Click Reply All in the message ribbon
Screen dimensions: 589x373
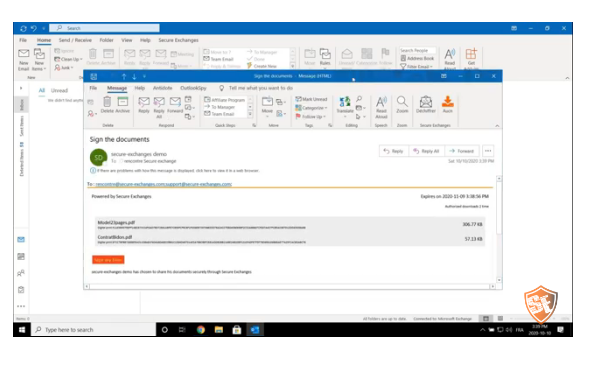159,107
